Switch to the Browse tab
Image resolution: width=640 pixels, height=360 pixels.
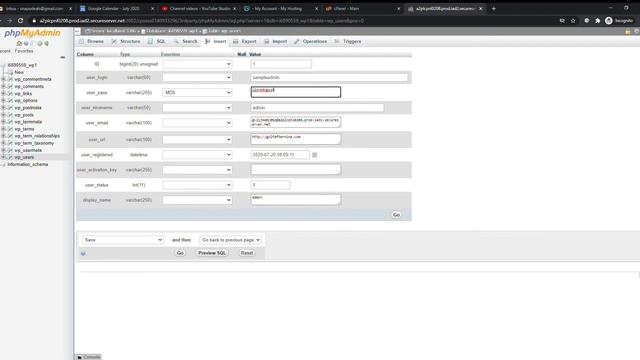tap(91, 41)
